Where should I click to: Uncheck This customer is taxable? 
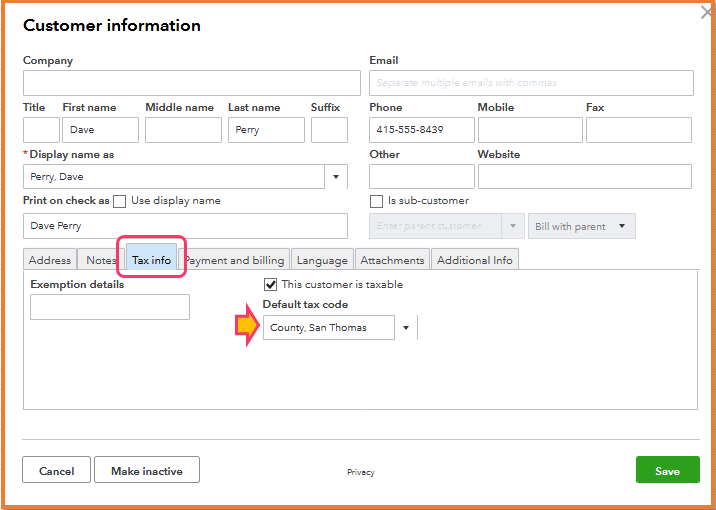point(271,285)
